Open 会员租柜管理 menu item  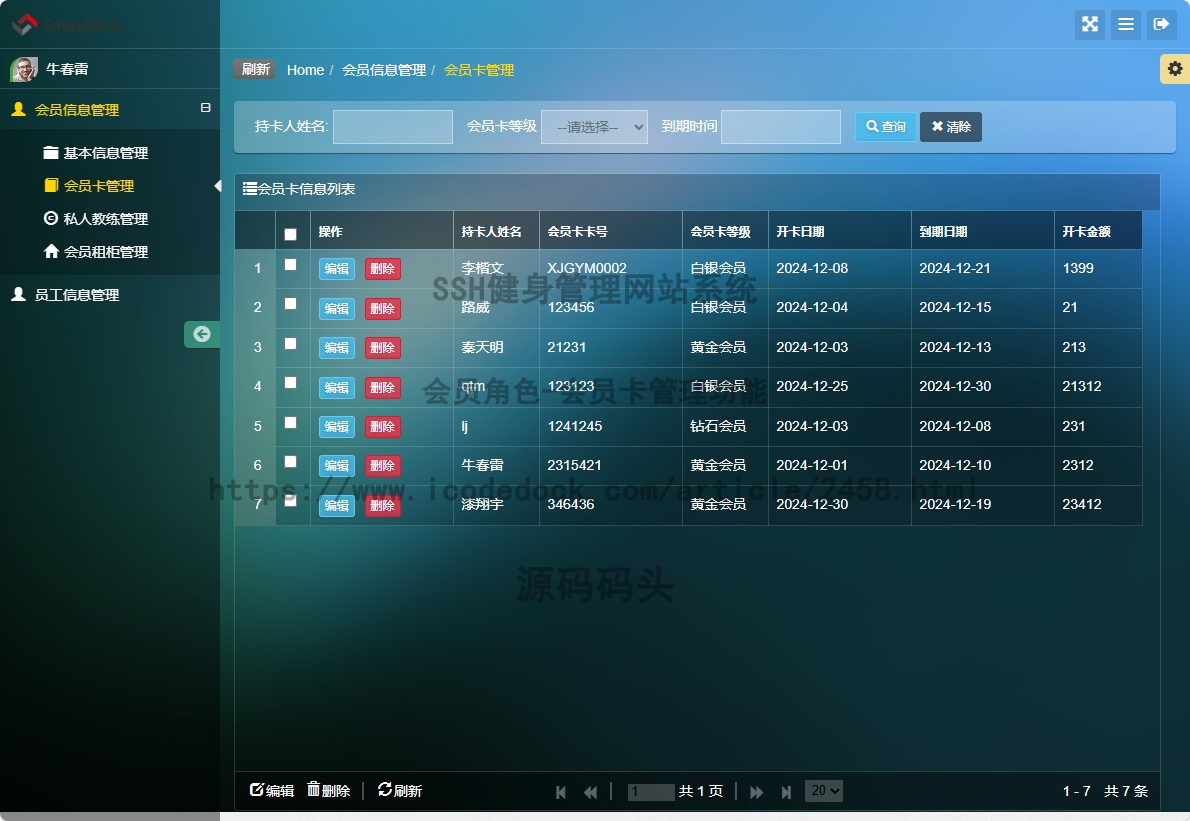click(x=96, y=251)
